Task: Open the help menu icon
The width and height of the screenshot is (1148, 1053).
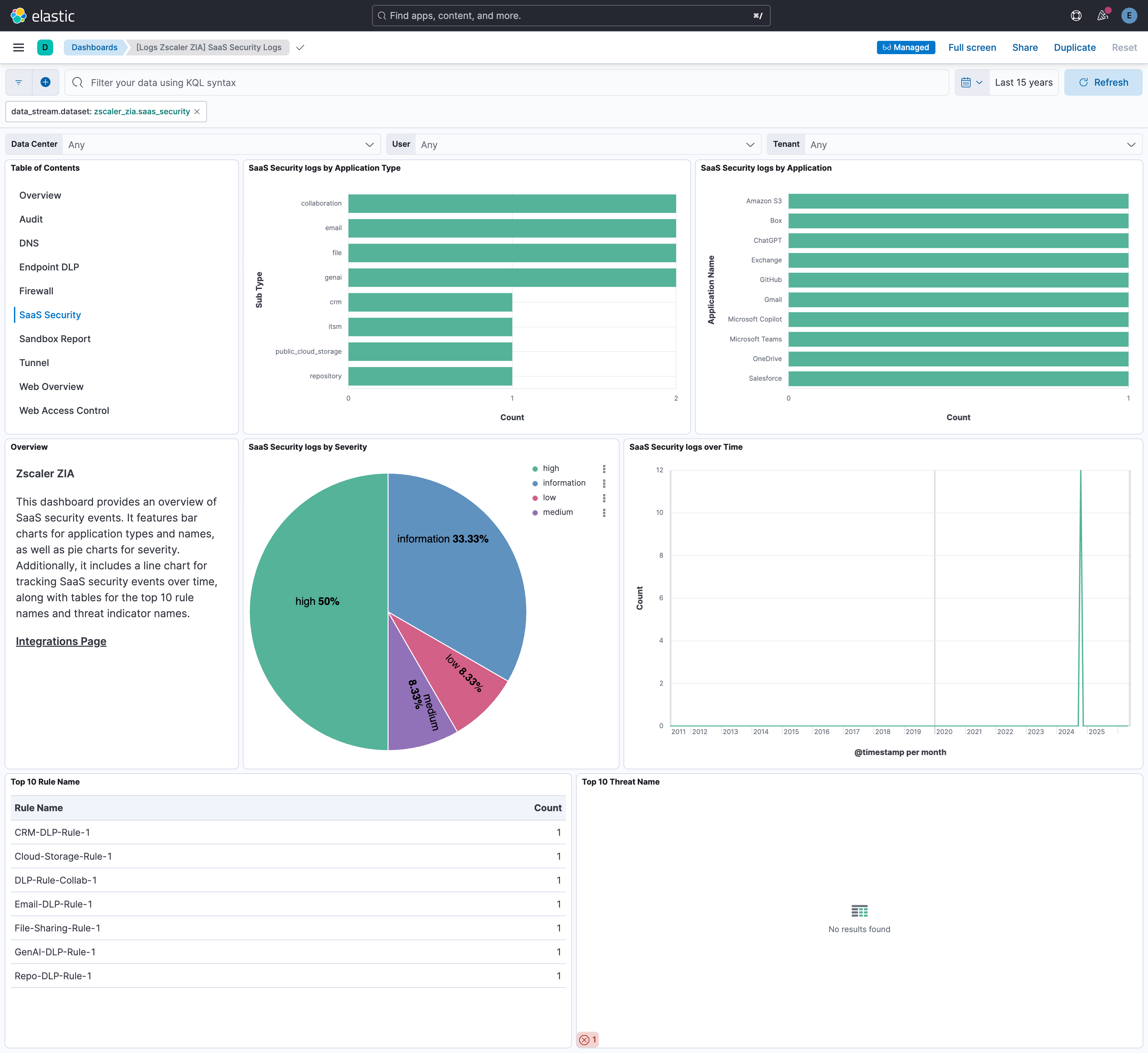Action: [1076, 15]
